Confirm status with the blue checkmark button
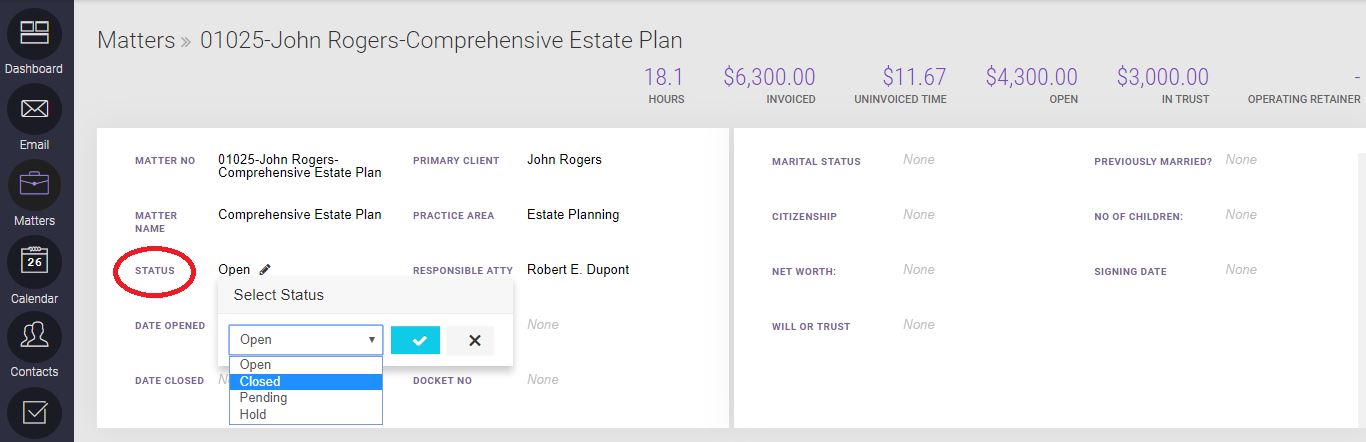 coord(415,340)
